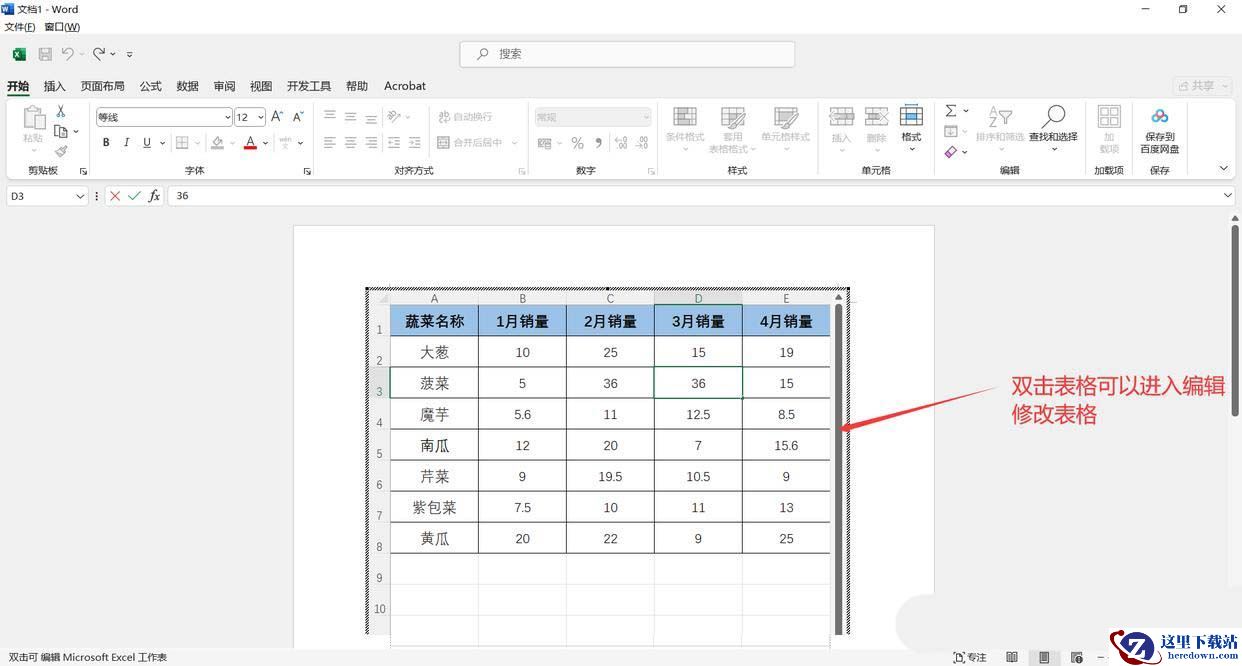Open the font size dropdown showing 12

pyautogui.click(x=261, y=117)
